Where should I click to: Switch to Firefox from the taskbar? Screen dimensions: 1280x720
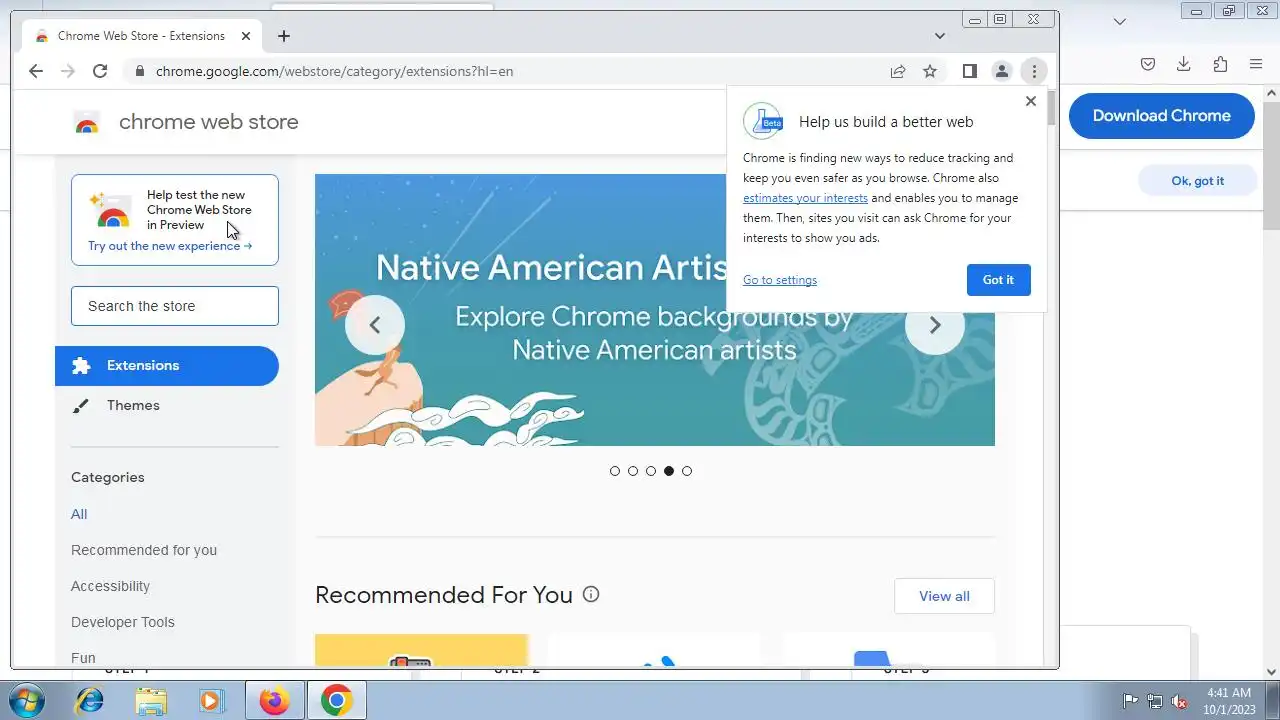[x=274, y=701]
